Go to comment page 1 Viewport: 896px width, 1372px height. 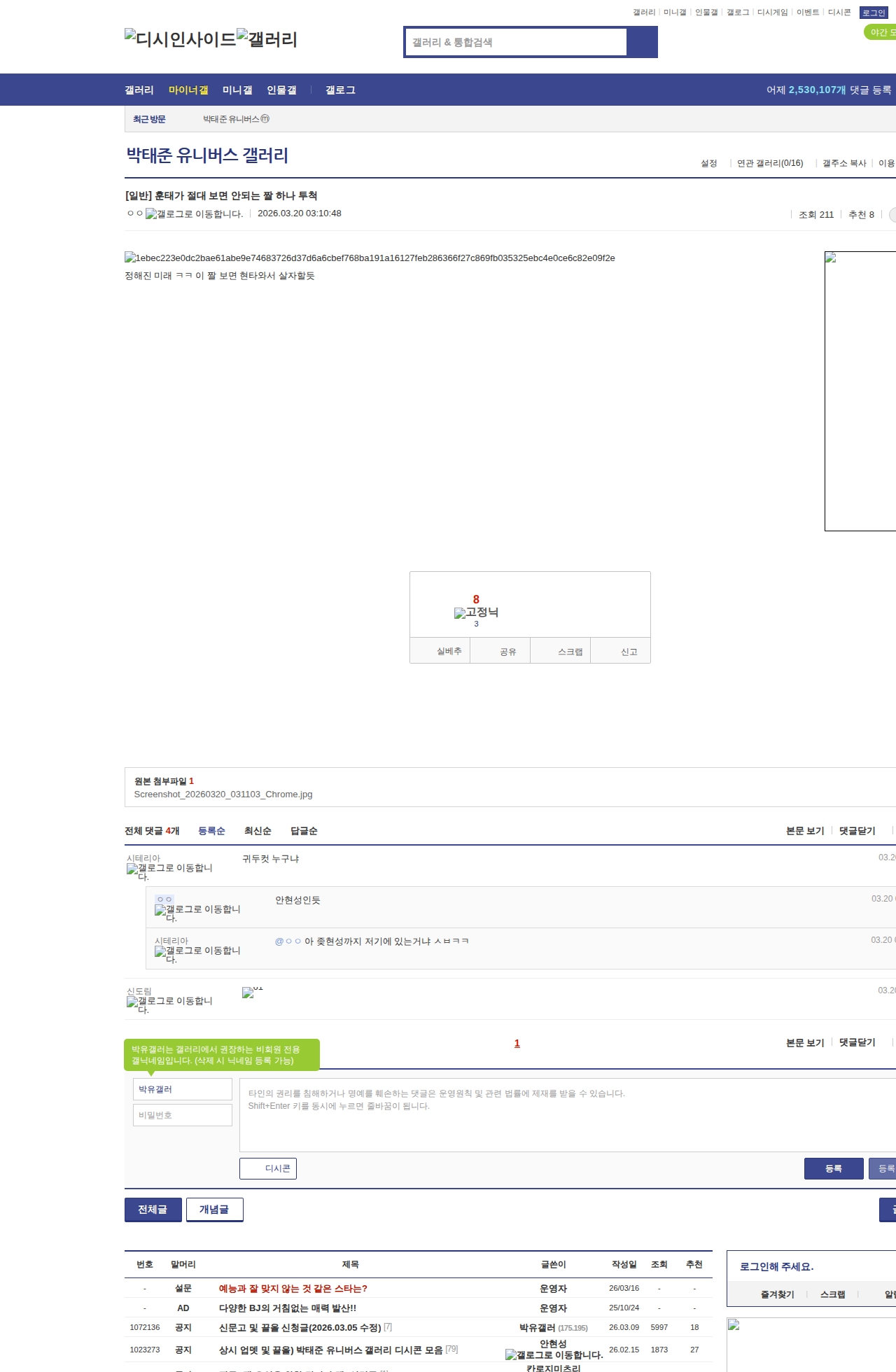(x=517, y=1043)
